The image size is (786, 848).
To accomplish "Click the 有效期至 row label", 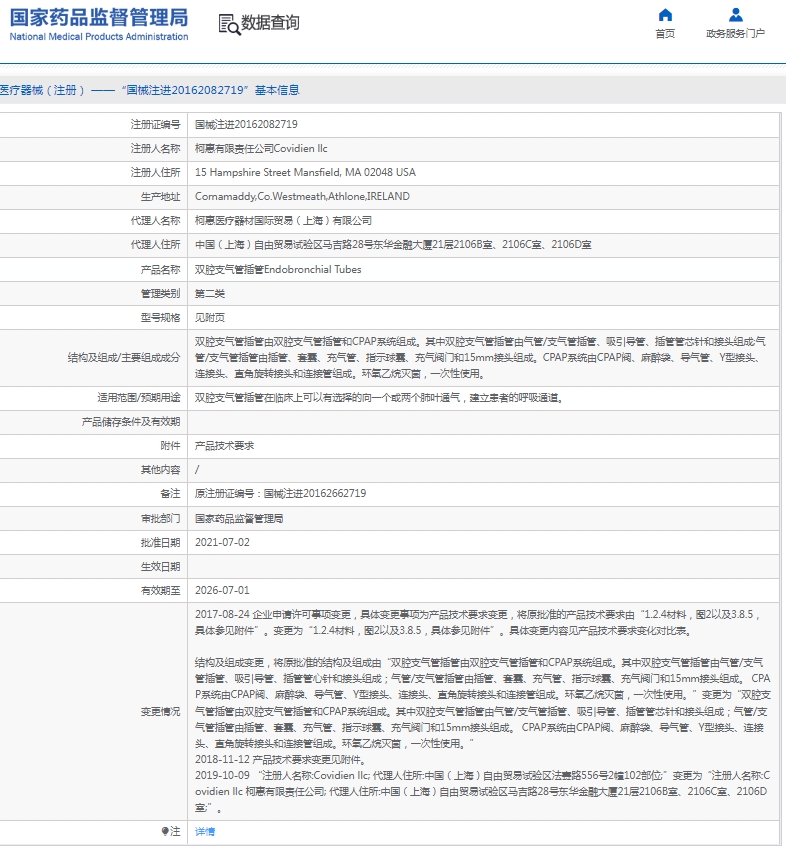I will (160, 591).
